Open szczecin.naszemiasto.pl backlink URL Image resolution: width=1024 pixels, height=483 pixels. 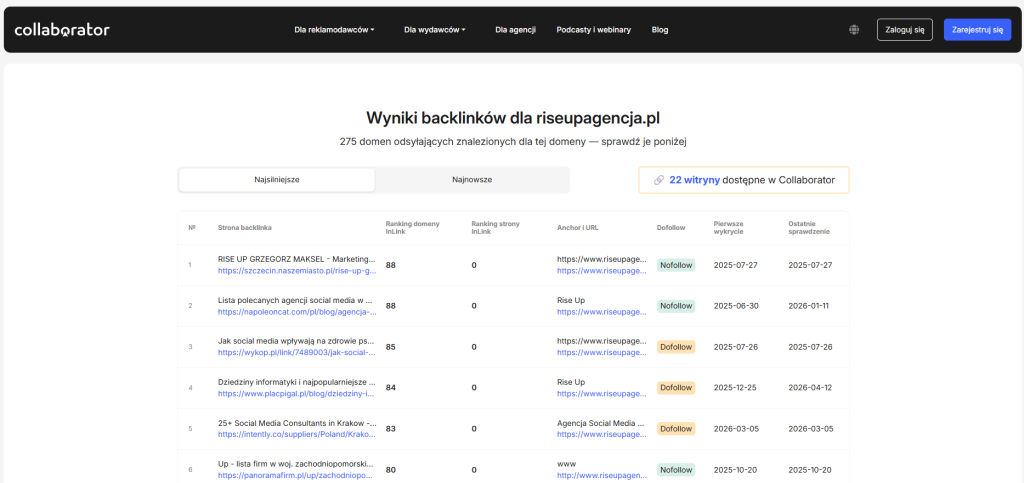[297, 270]
